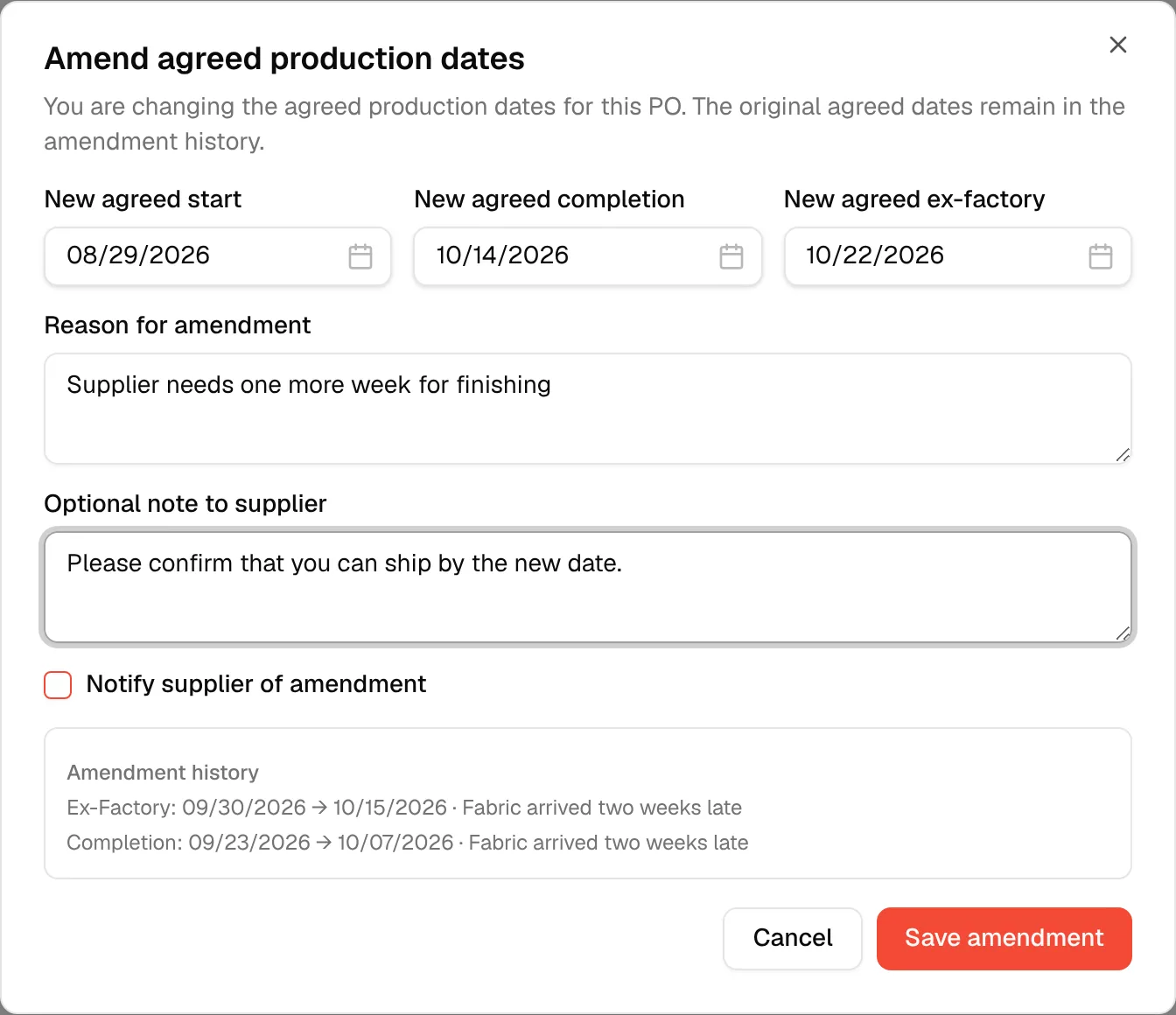Open calendar picker for New agreed ex-factory
Viewport: 1176px width, 1015px height.
point(1101,256)
